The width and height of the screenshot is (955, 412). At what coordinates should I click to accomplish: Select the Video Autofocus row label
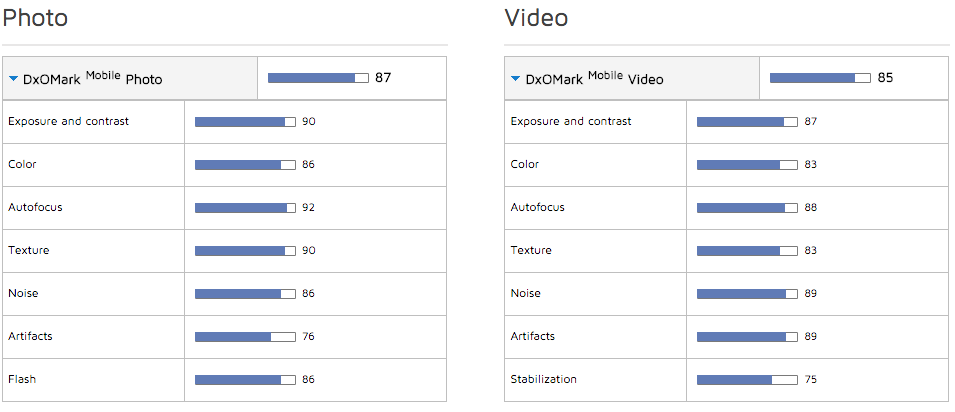(x=537, y=208)
